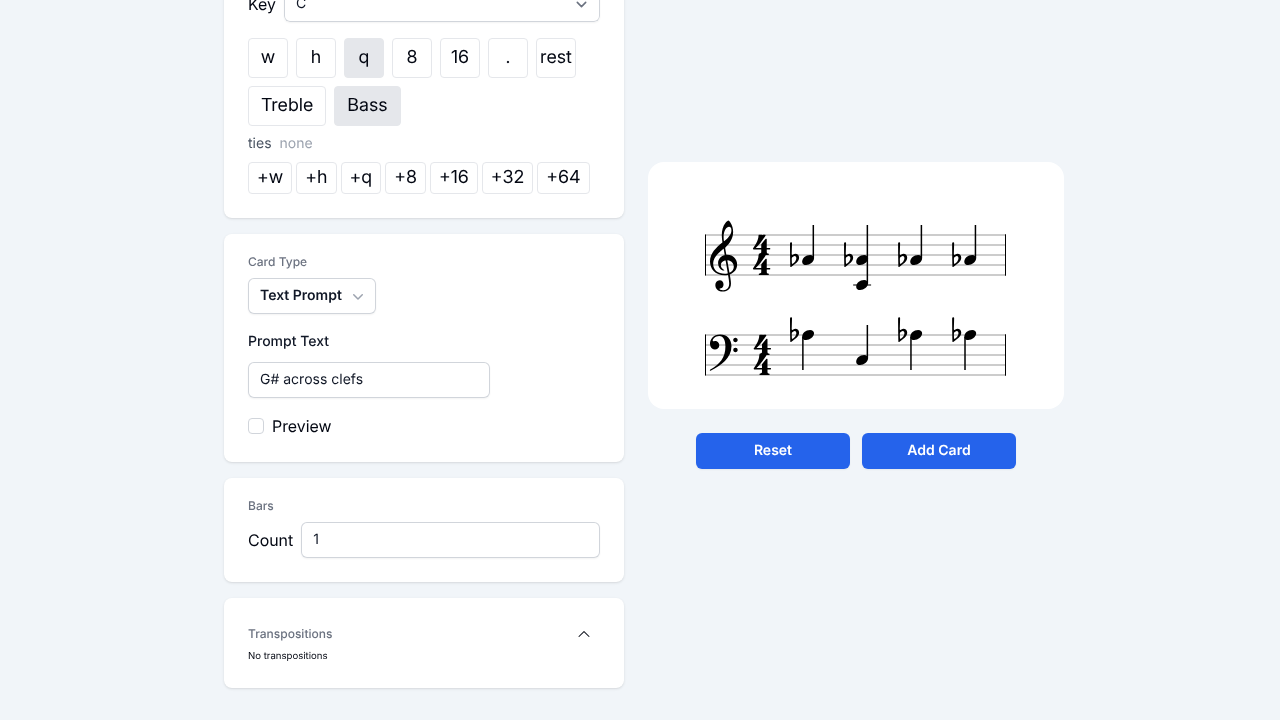The image size is (1280, 720).
Task: Click the Prompt Text input field
Action: [369, 380]
